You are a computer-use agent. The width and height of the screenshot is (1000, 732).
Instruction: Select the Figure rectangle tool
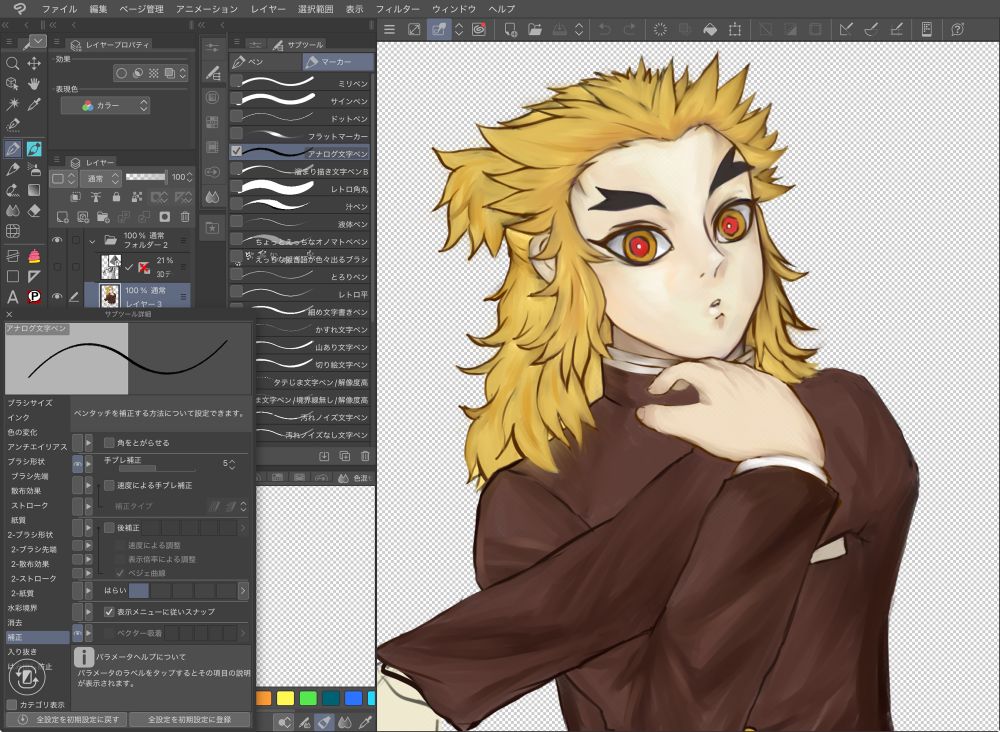tap(12, 276)
